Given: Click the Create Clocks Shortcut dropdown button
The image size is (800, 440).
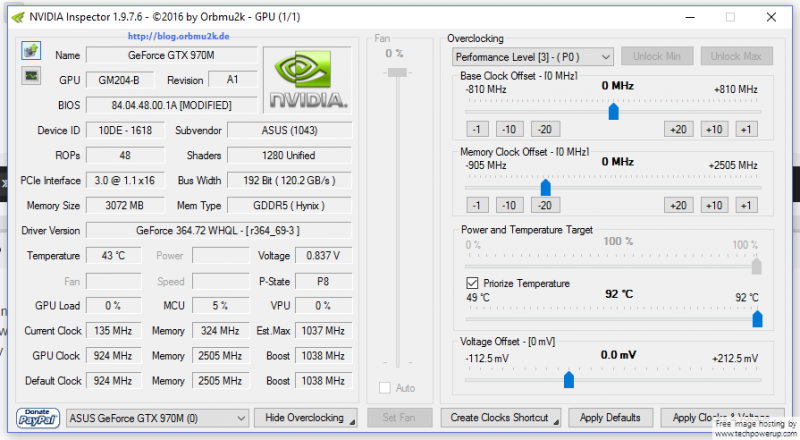Looking at the screenshot, I should (x=501, y=418).
